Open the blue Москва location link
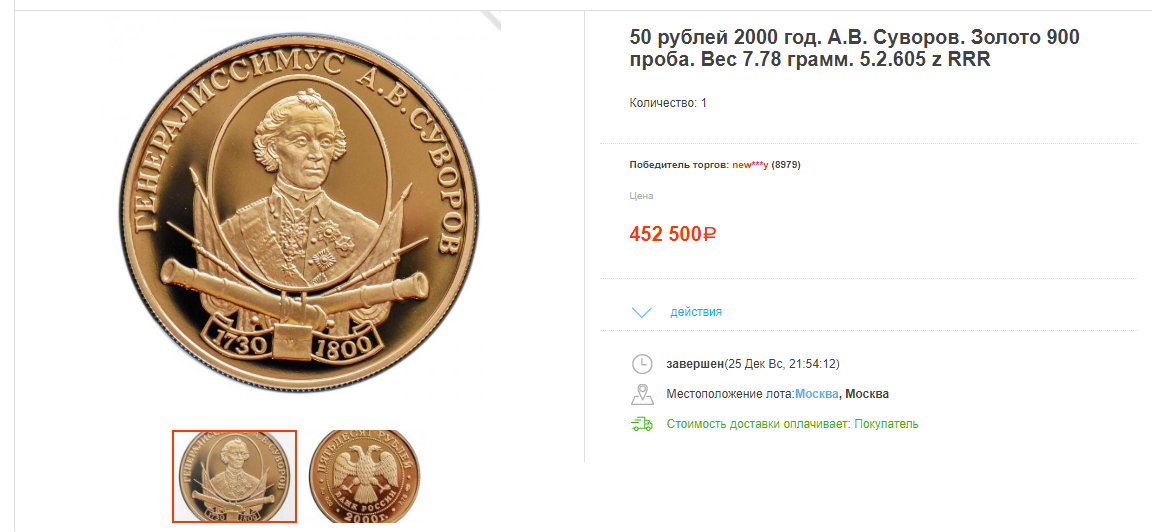 click(x=816, y=394)
